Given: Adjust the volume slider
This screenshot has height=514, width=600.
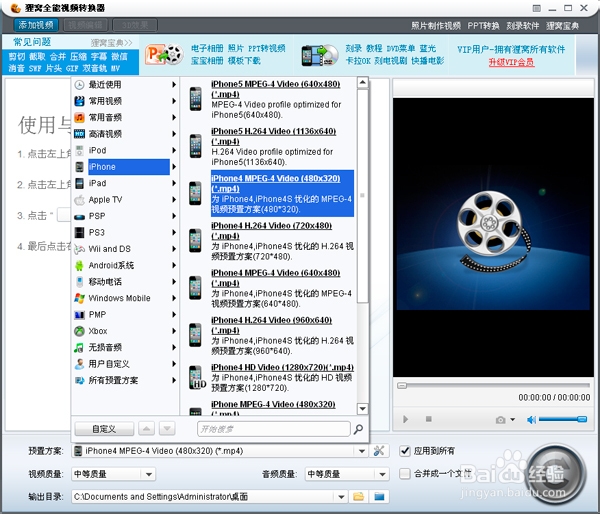Looking at the screenshot, I should [562, 419].
